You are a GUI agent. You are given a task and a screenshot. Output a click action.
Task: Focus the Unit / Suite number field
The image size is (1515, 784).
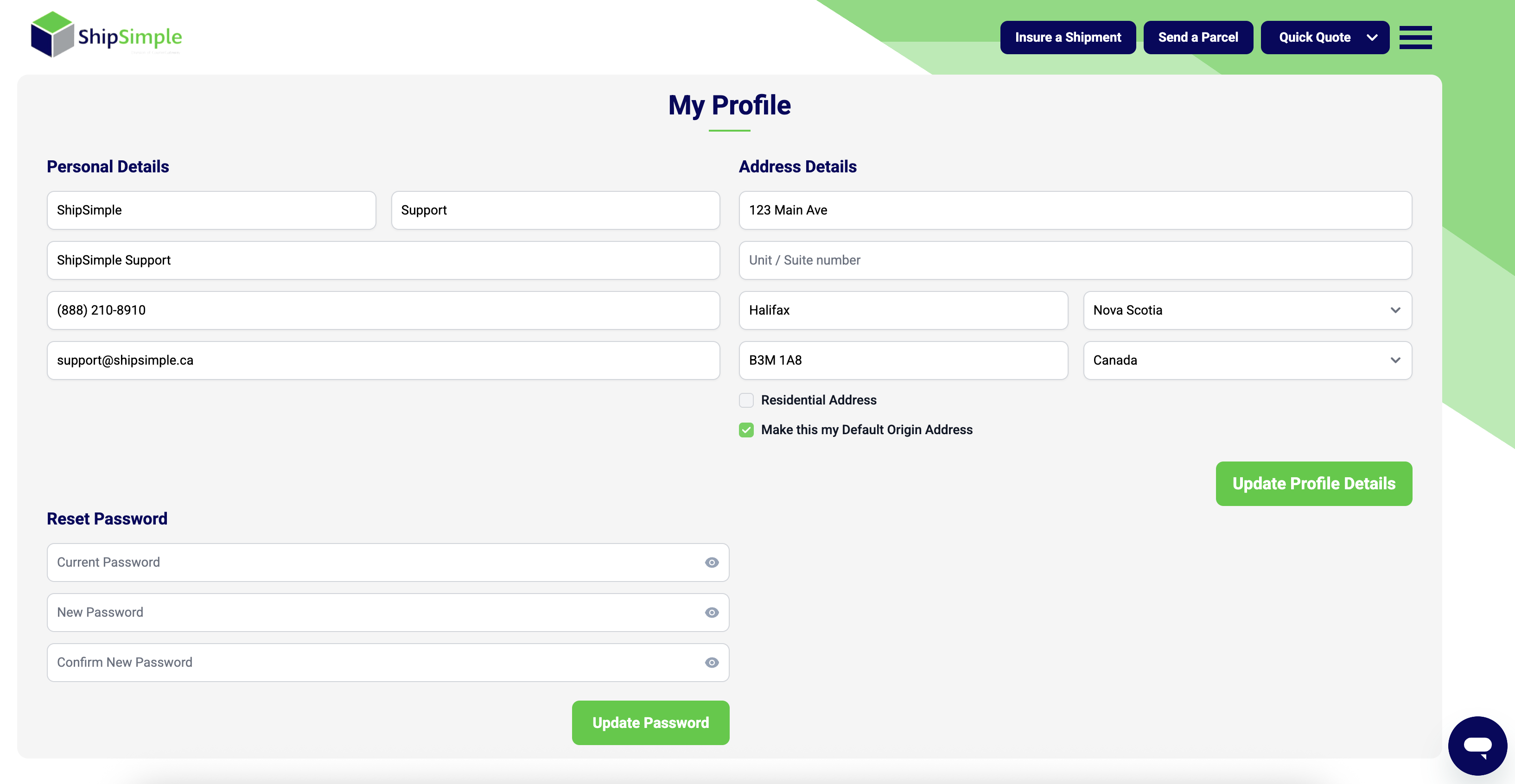1075,260
